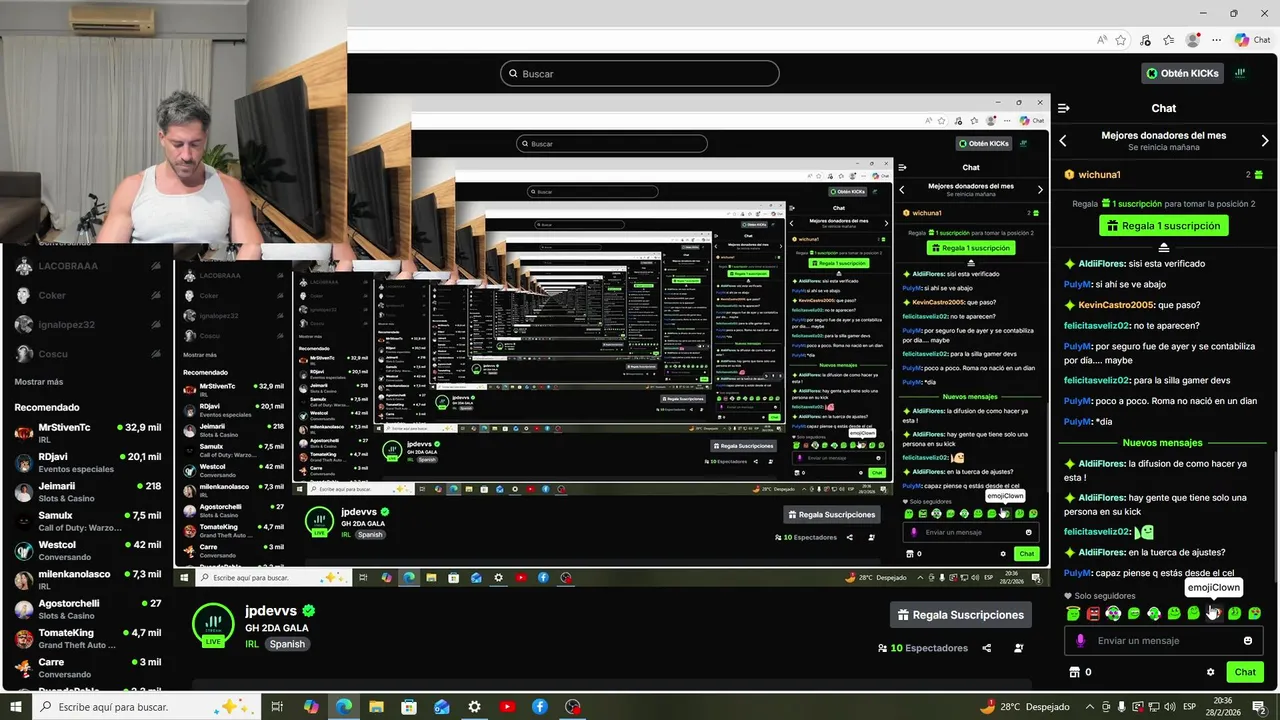1280x720 pixels.
Task: Open the recording app icon on the taskbar
Action: coord(573,707)
